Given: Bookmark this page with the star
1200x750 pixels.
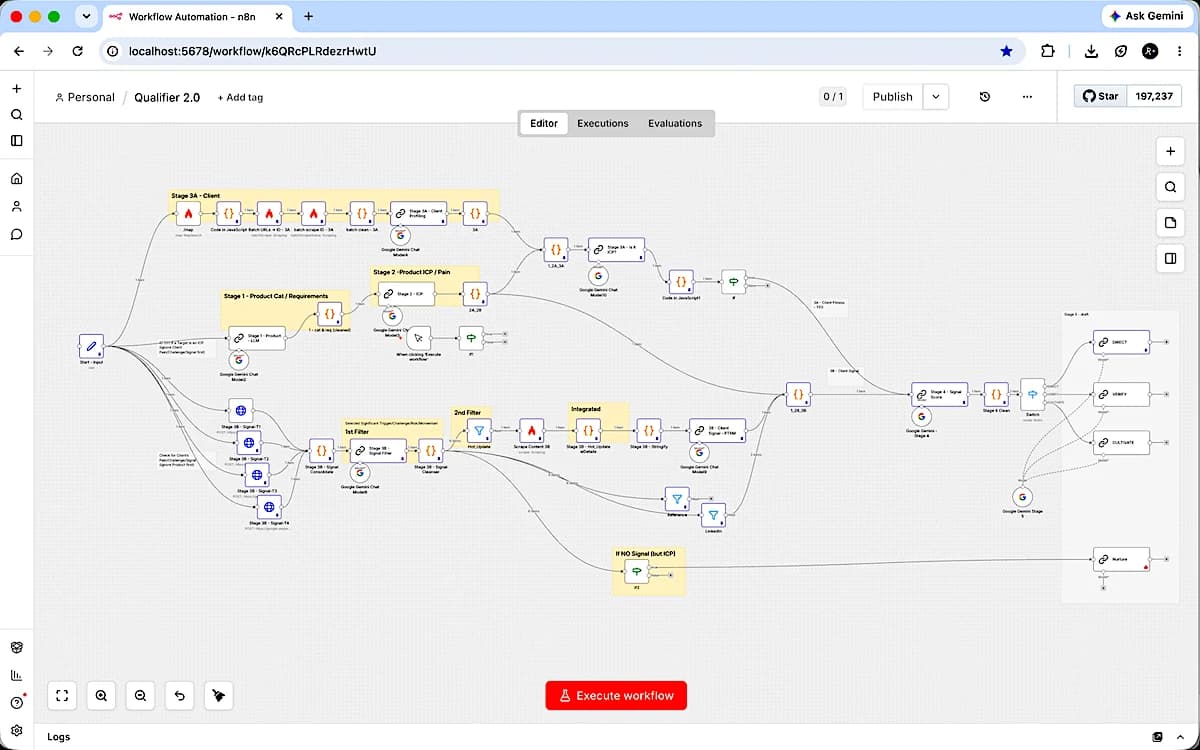Looking at the screenshot, I should pyautogui.click(x=1006, y=51).
